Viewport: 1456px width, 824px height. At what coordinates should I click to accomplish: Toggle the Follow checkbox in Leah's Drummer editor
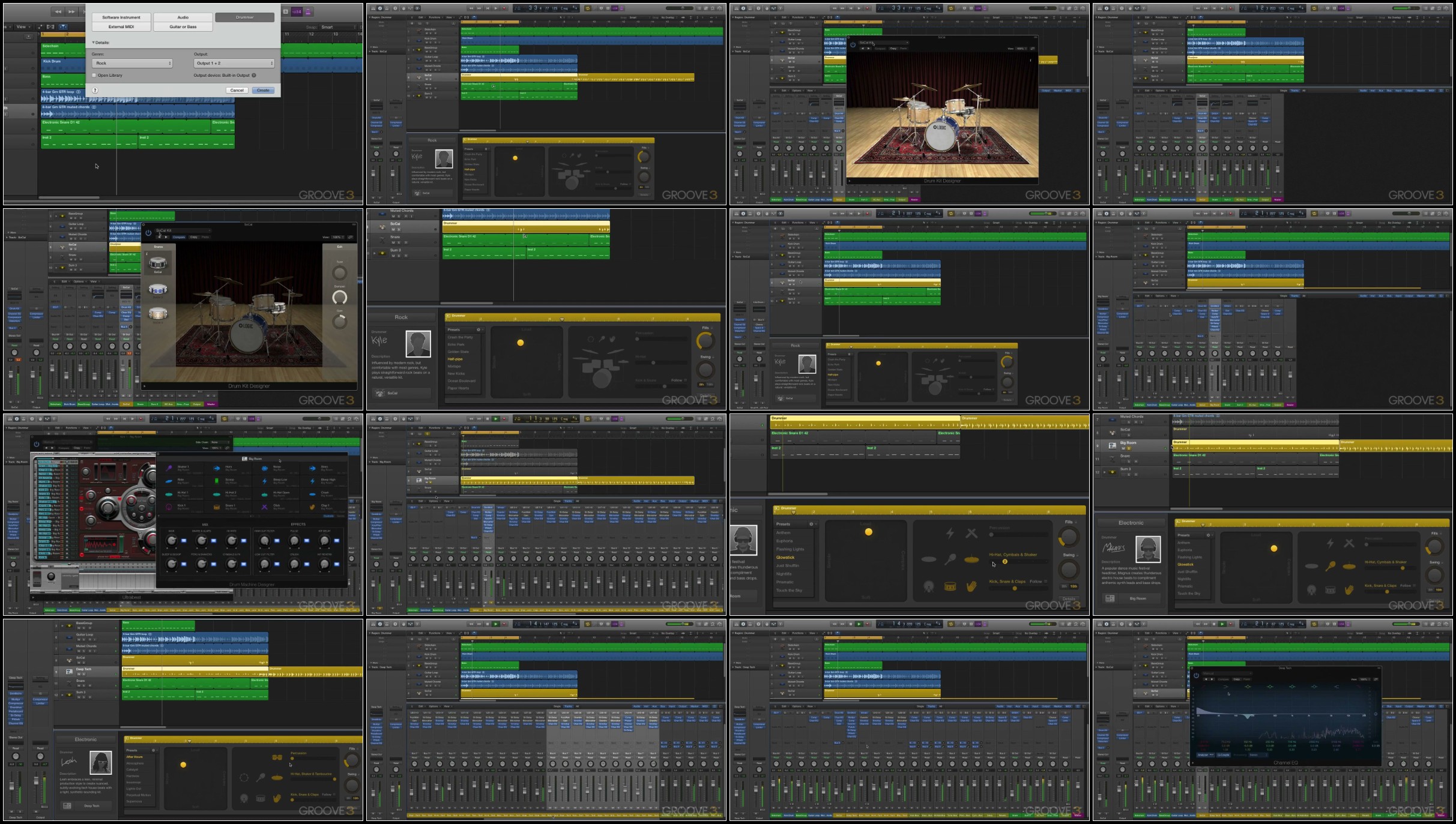click(336, 795)
